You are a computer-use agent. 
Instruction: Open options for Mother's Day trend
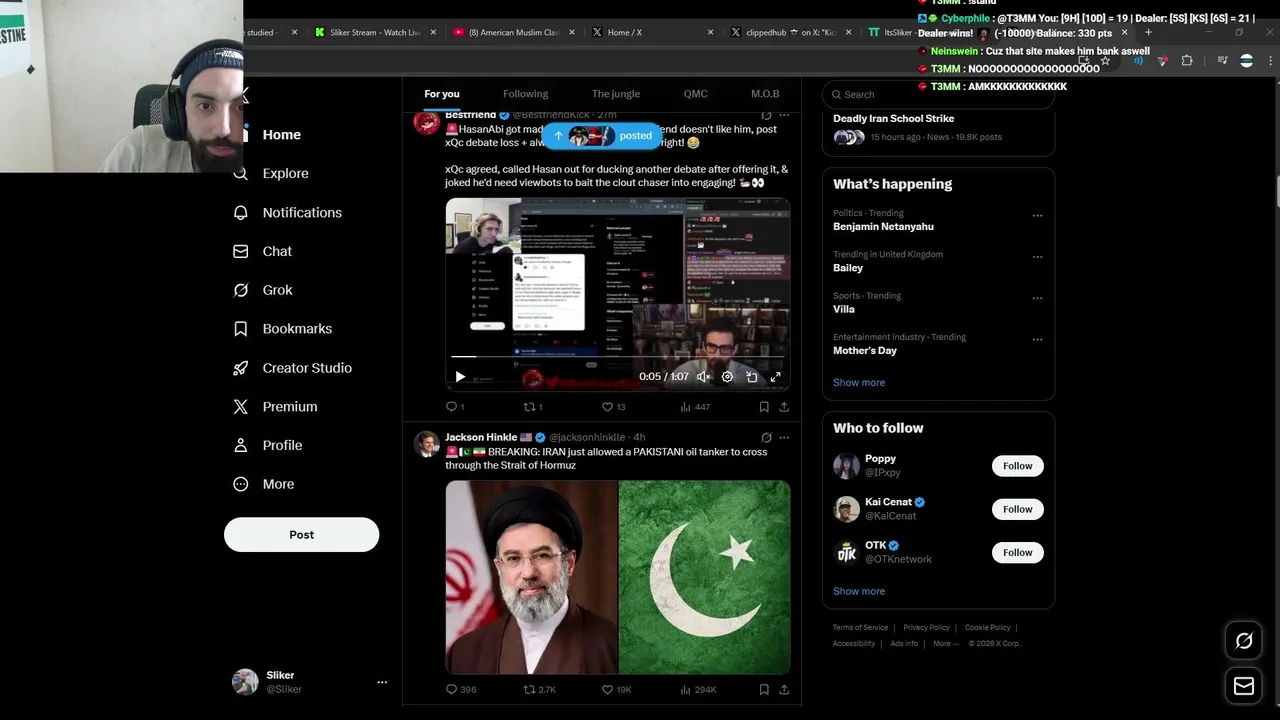(1037, 340)
